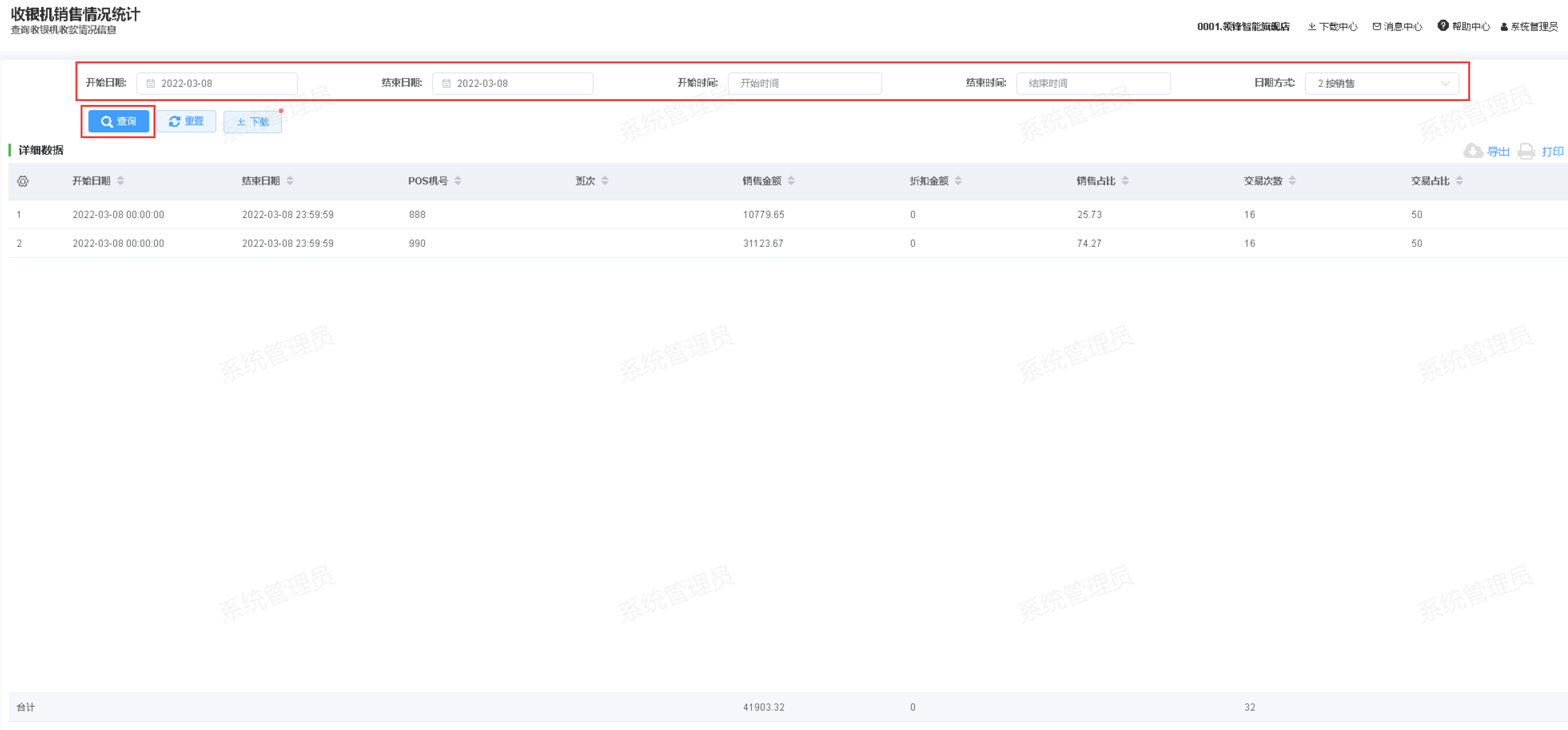Click the blue 查询 search button

click(118, 122)
